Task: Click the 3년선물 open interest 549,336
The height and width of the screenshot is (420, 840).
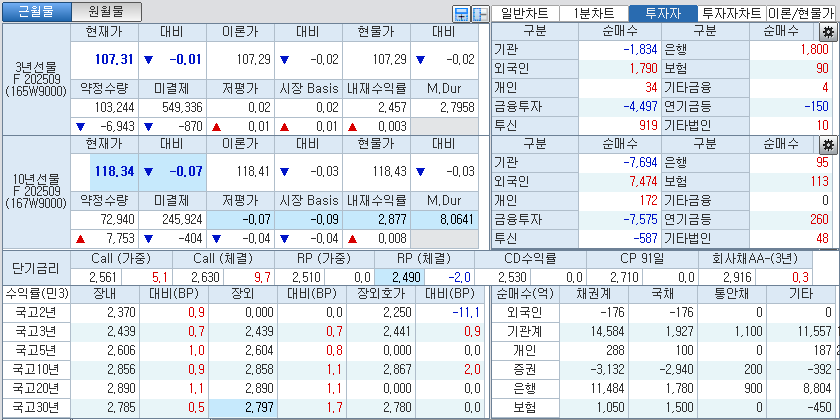Action: click(x=172, y=107)
